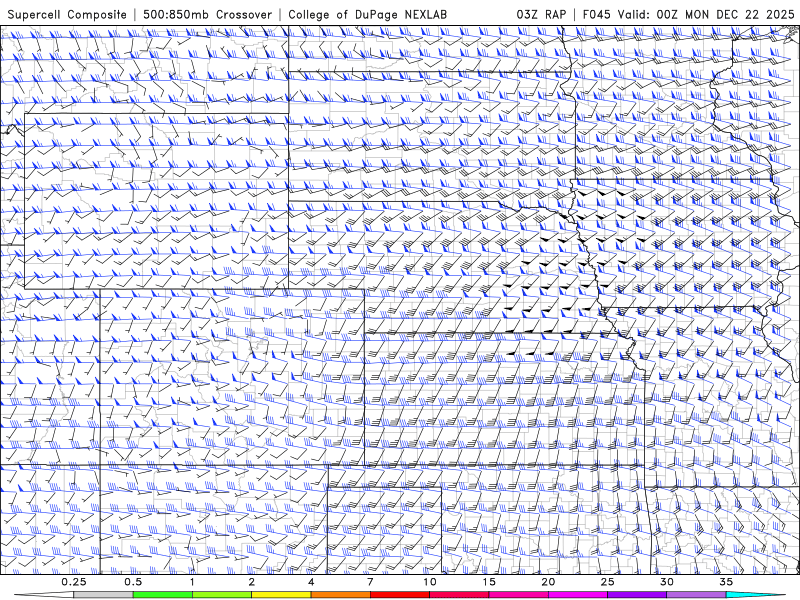800x600 pixels.
Task: Click the 25 value on the color scale
Action: [608, 582]
